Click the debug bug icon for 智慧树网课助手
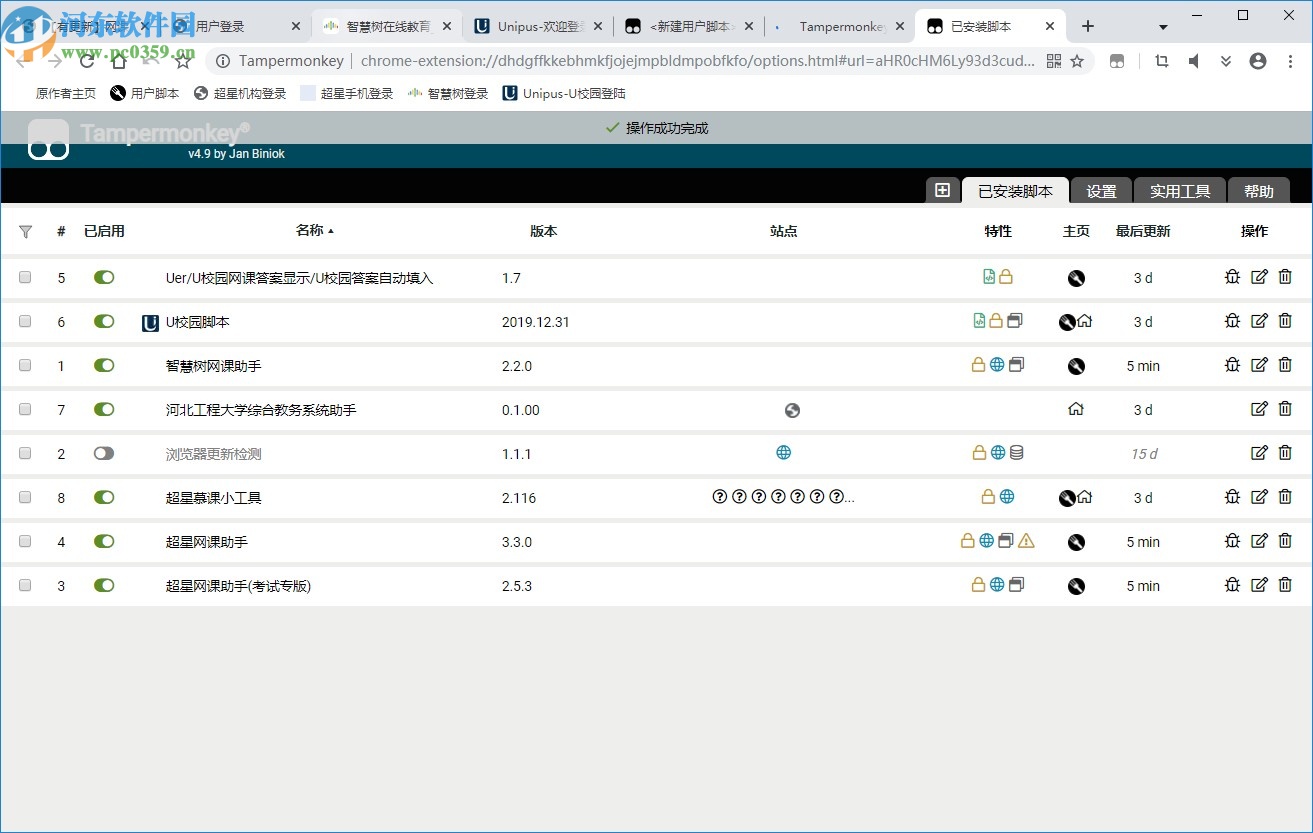The width and height of the screenshot is (1313, 833). point(1232,365)
